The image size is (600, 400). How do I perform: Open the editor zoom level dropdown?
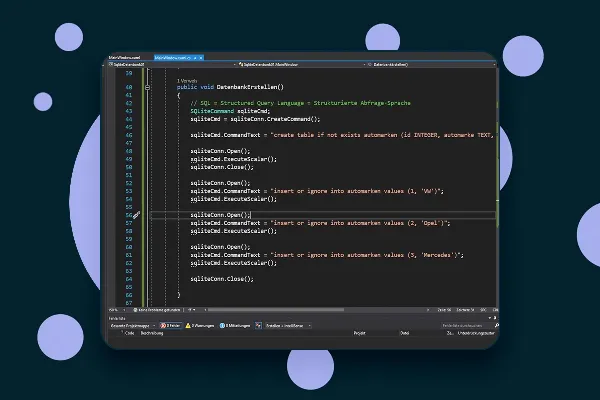pos(117,310)
